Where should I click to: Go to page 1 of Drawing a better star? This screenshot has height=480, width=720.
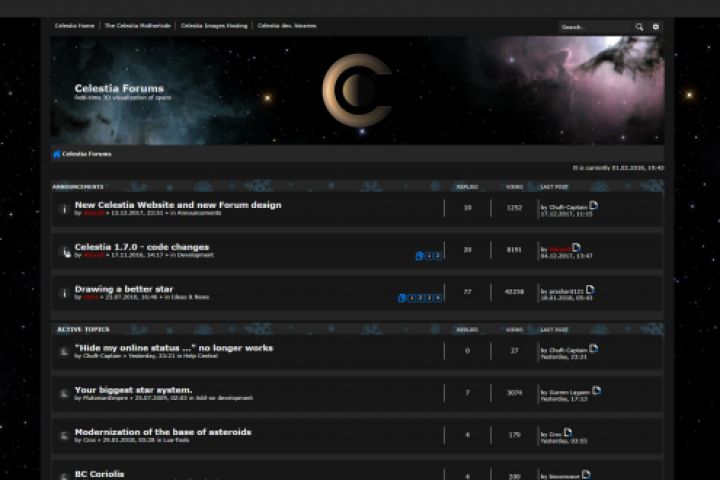point(411,298)
